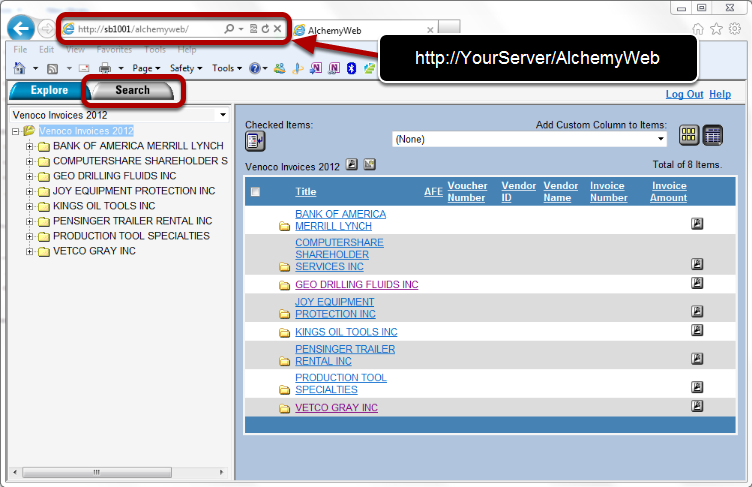This screenshot has width=752, height=487.
Task: Open the VETCO GRAY INC link
Action: tap(336, 408)
